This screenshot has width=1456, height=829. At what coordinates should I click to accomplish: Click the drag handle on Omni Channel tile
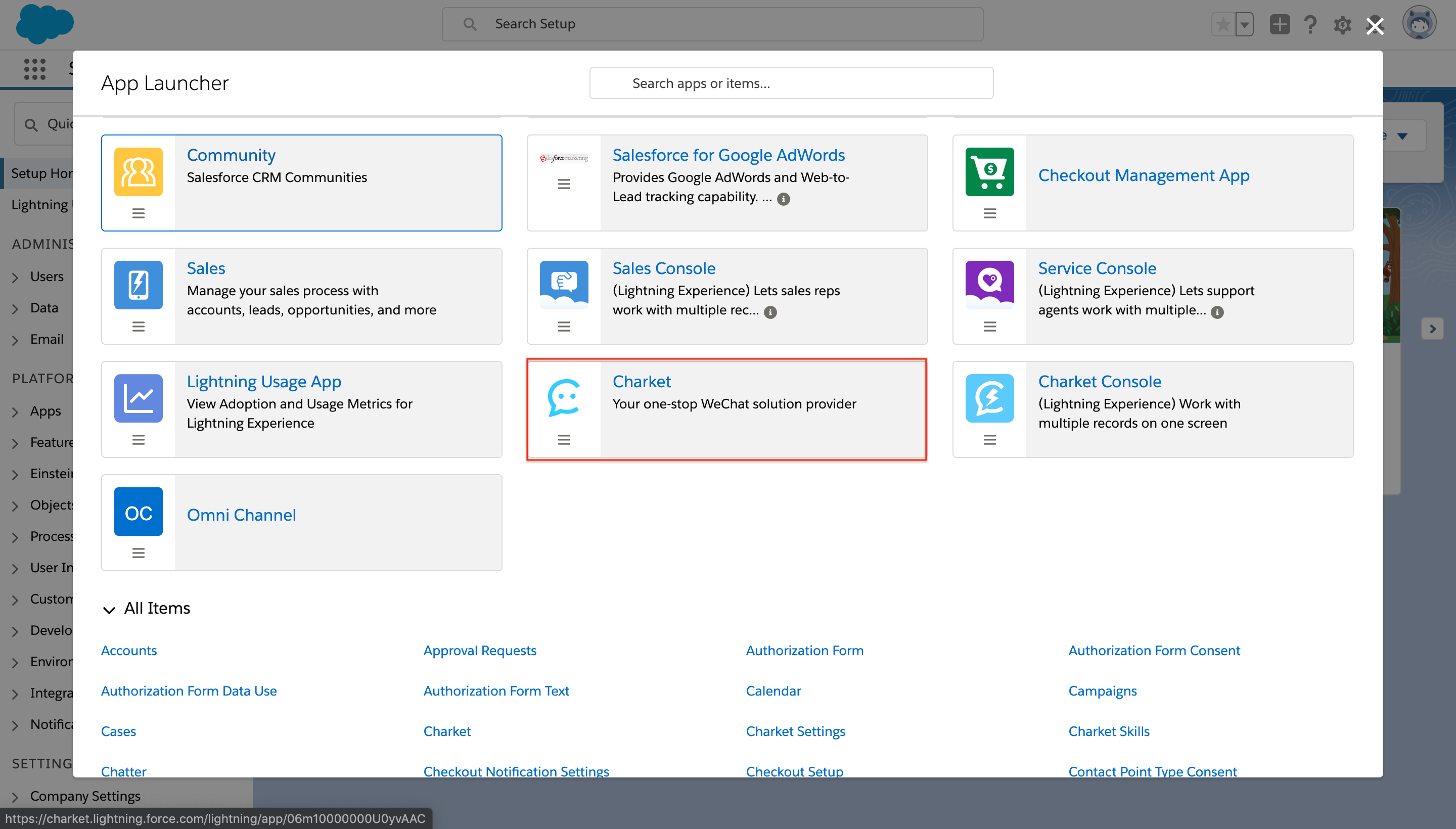[x=139, y=553]
